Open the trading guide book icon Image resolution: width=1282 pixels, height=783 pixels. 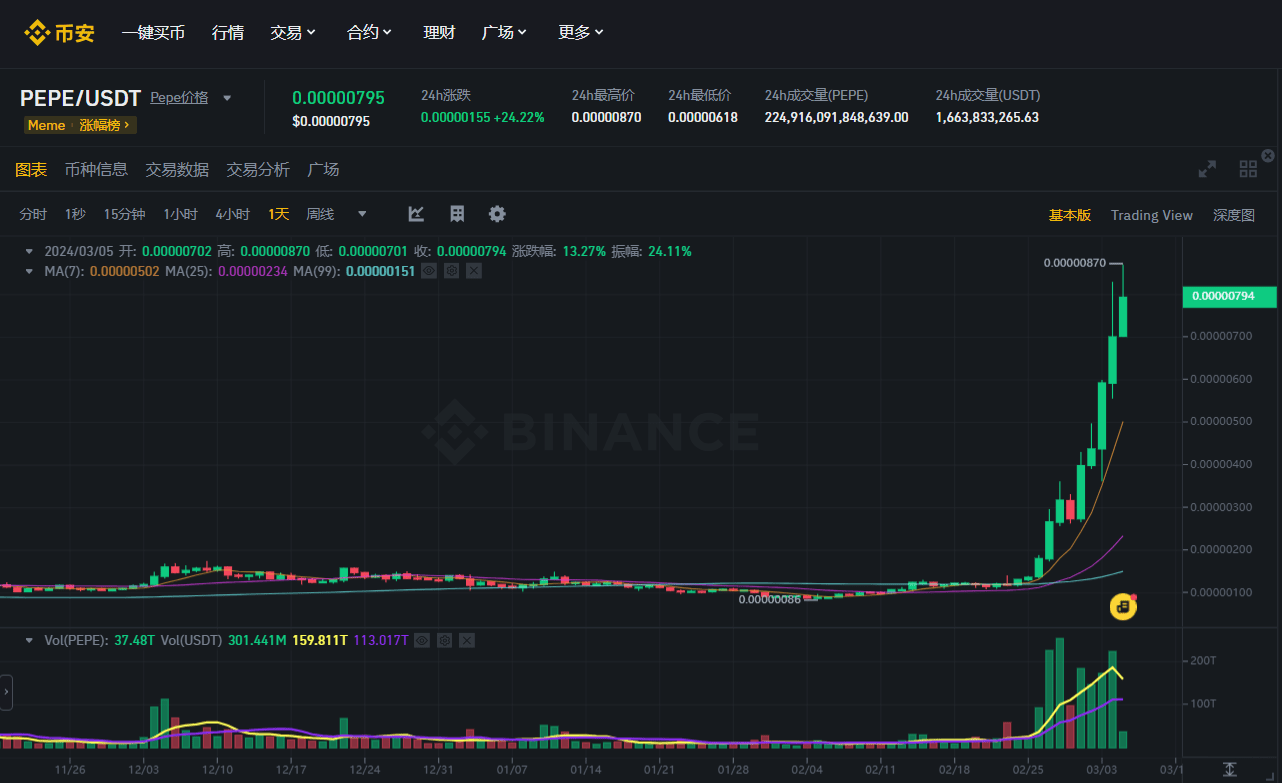(457, 214)
